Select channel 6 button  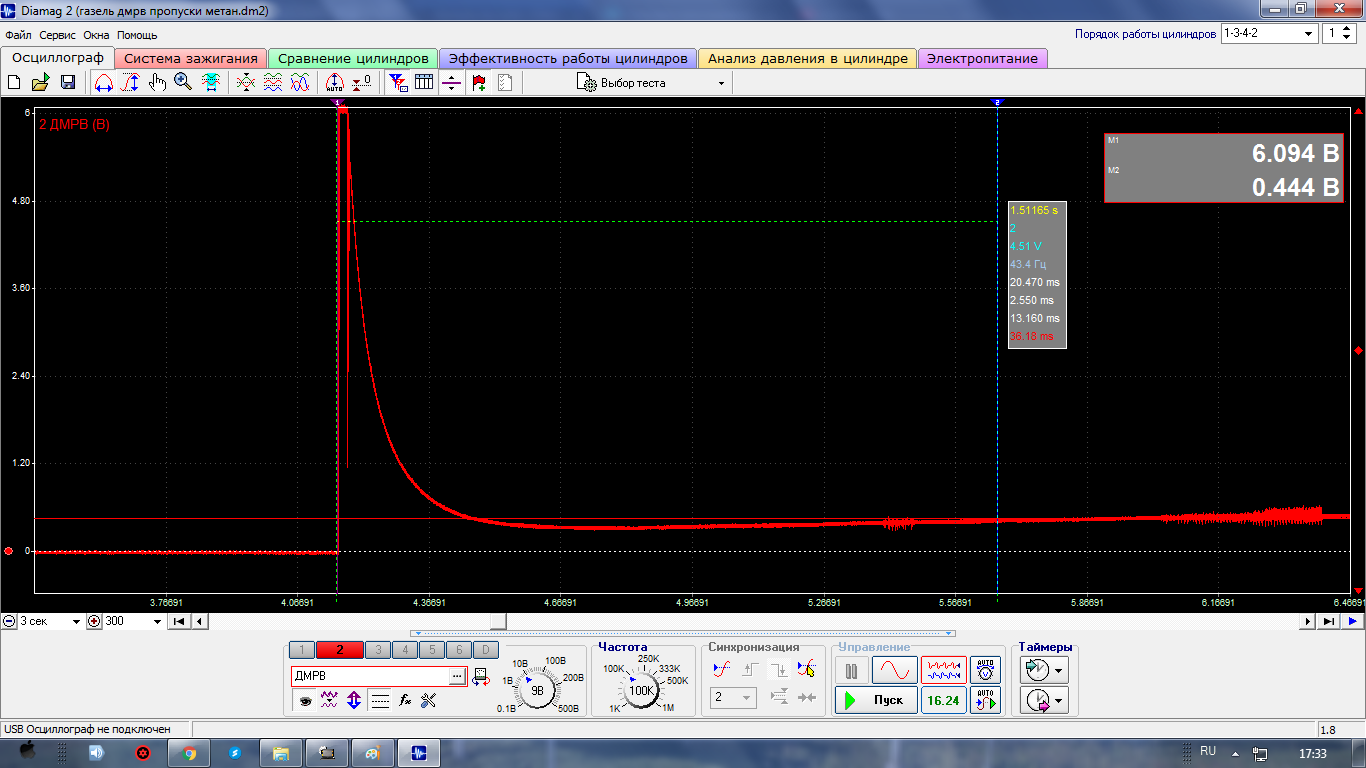click(459, 650)
